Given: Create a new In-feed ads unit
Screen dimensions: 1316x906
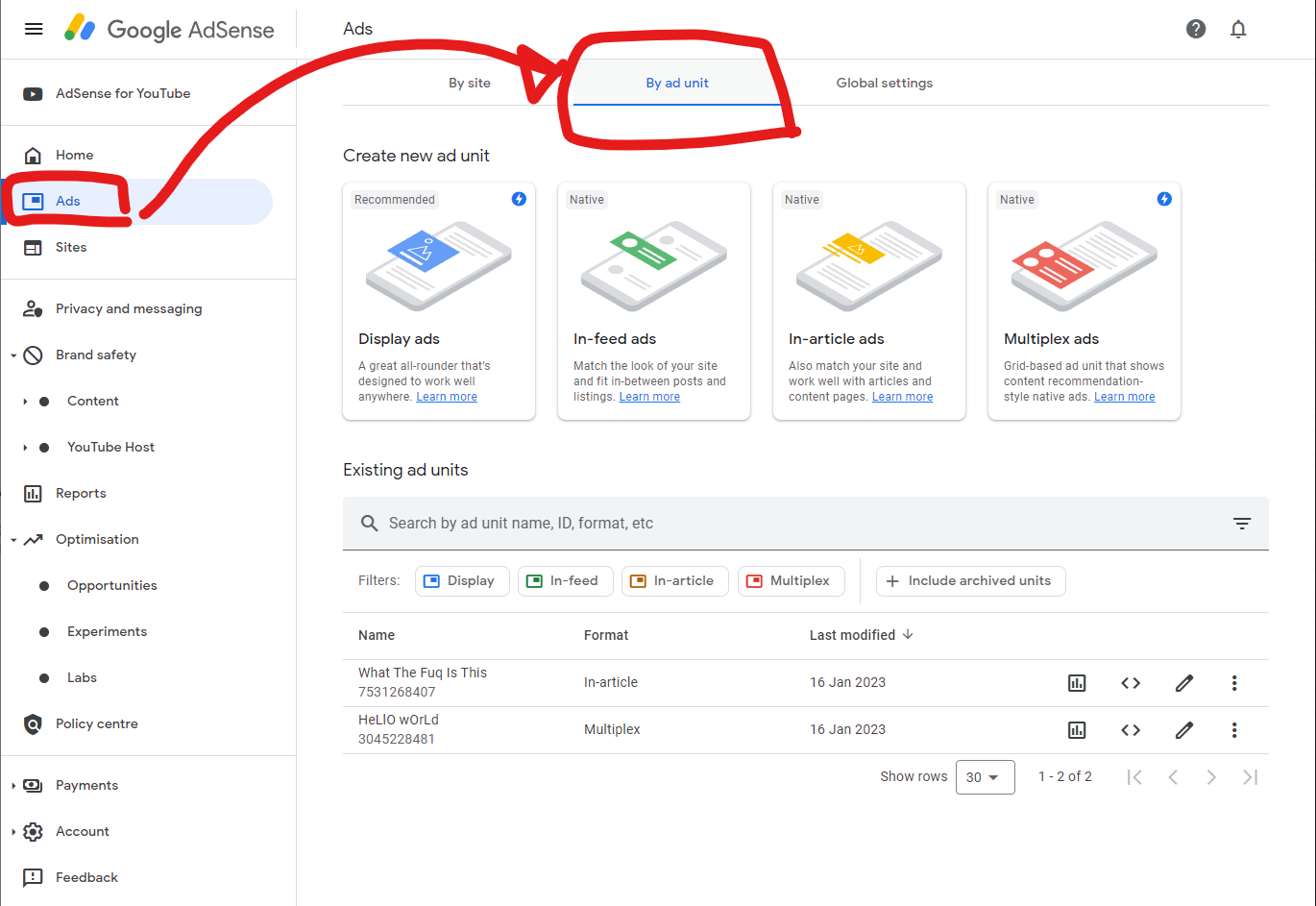Looking at the screenshot, I should coord(654,302).
